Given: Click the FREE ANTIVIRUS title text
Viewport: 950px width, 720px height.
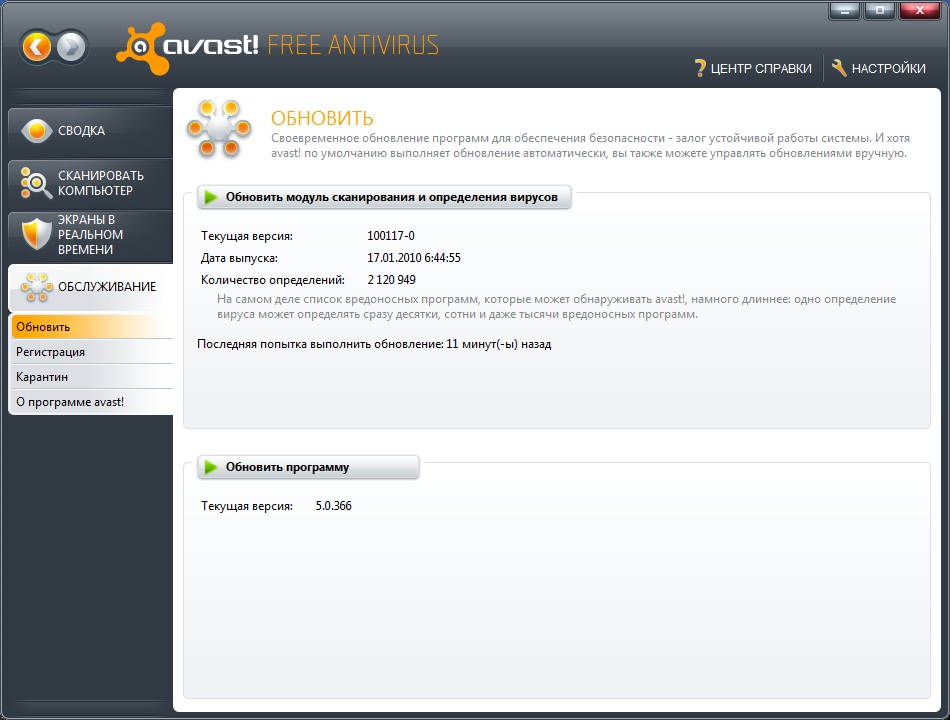Looking at the screenshot, I should [x=353, y=45].
